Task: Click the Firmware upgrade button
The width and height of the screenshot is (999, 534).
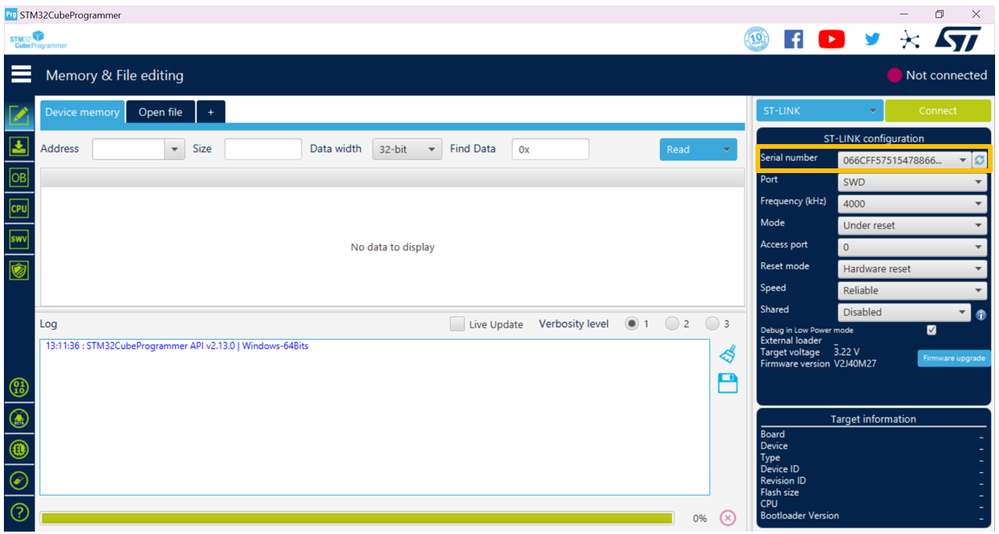Action: point(954,358)
